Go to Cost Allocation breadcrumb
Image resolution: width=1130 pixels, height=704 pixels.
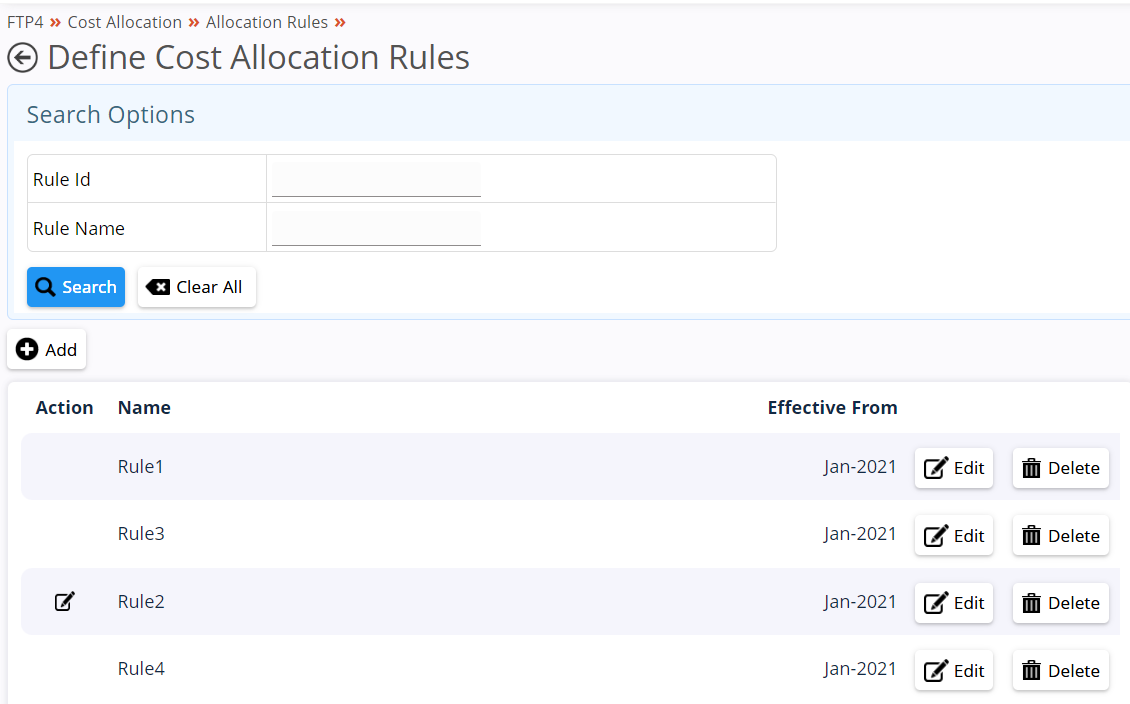(x=125, y=22)
